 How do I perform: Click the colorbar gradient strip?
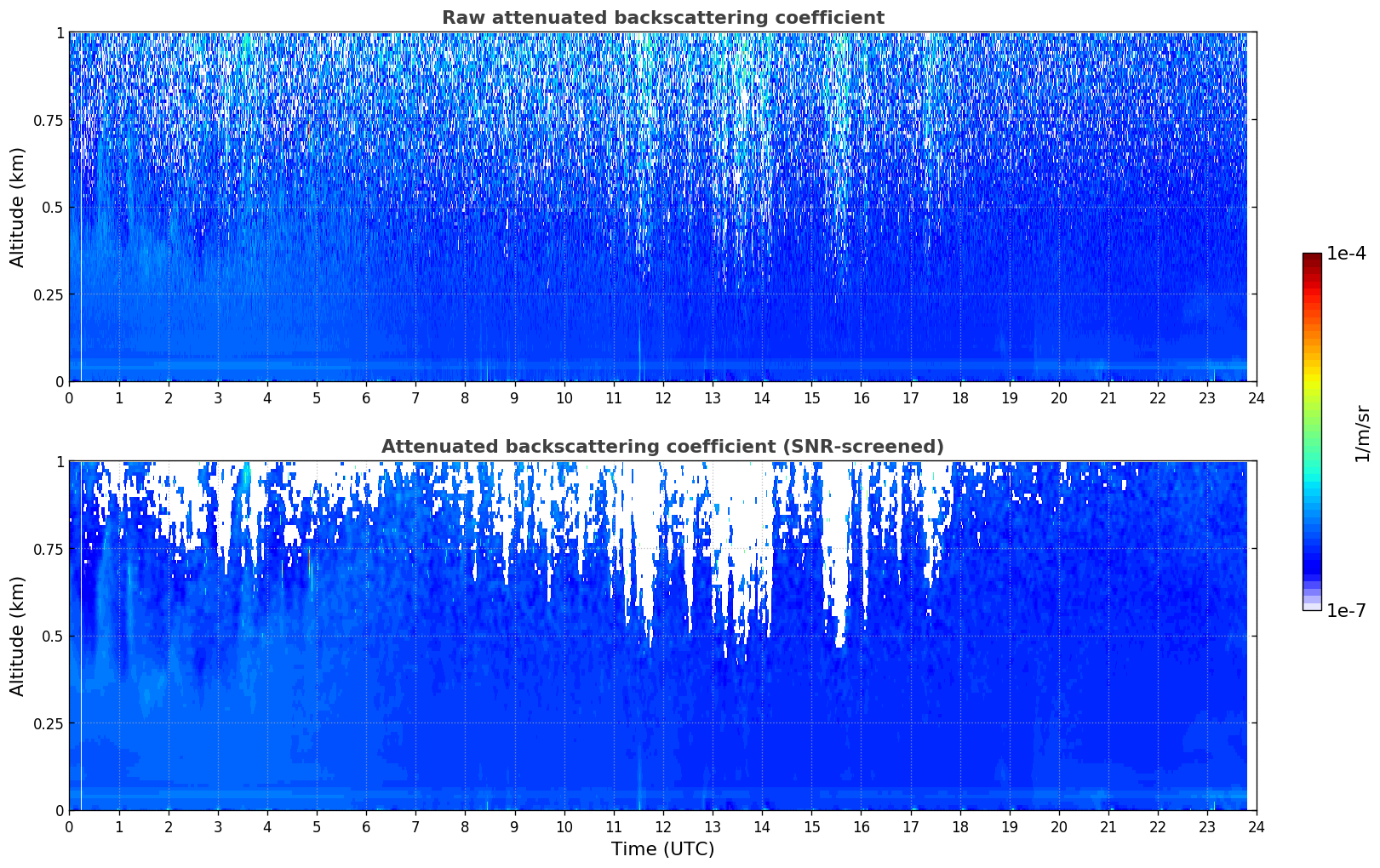pos(1312,431)
